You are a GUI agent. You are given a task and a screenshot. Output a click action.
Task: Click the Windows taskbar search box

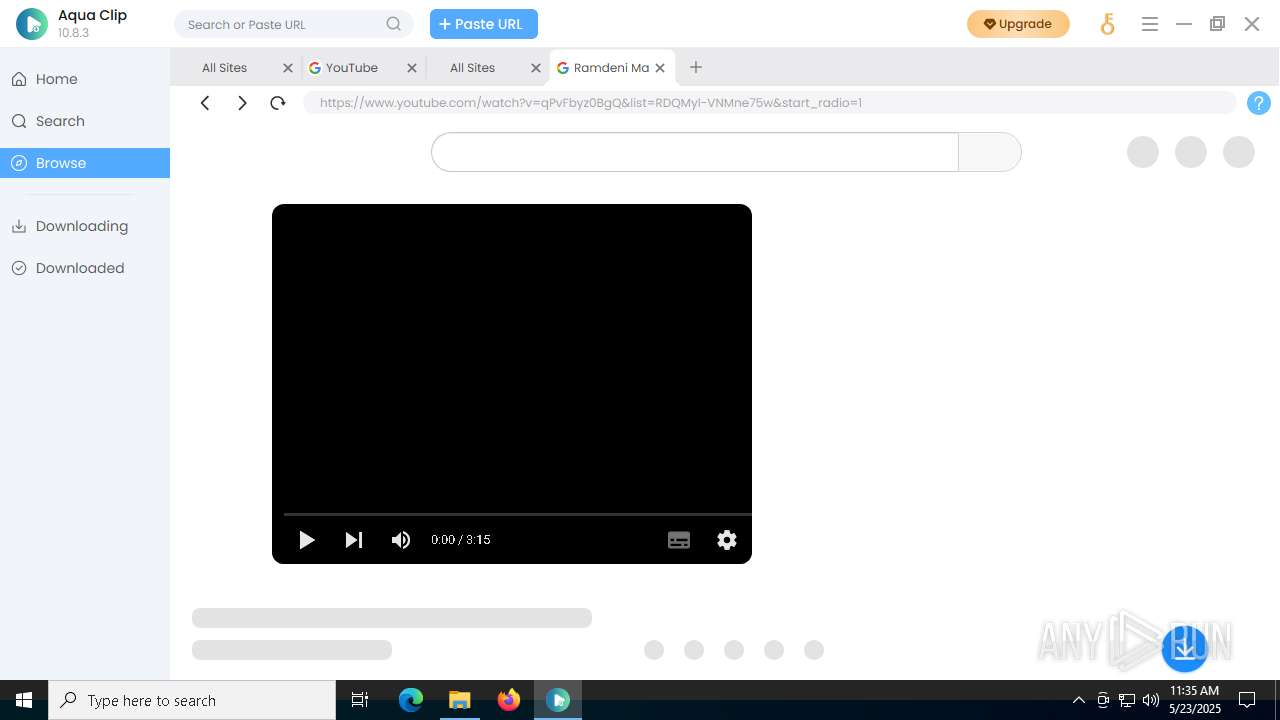192,700
